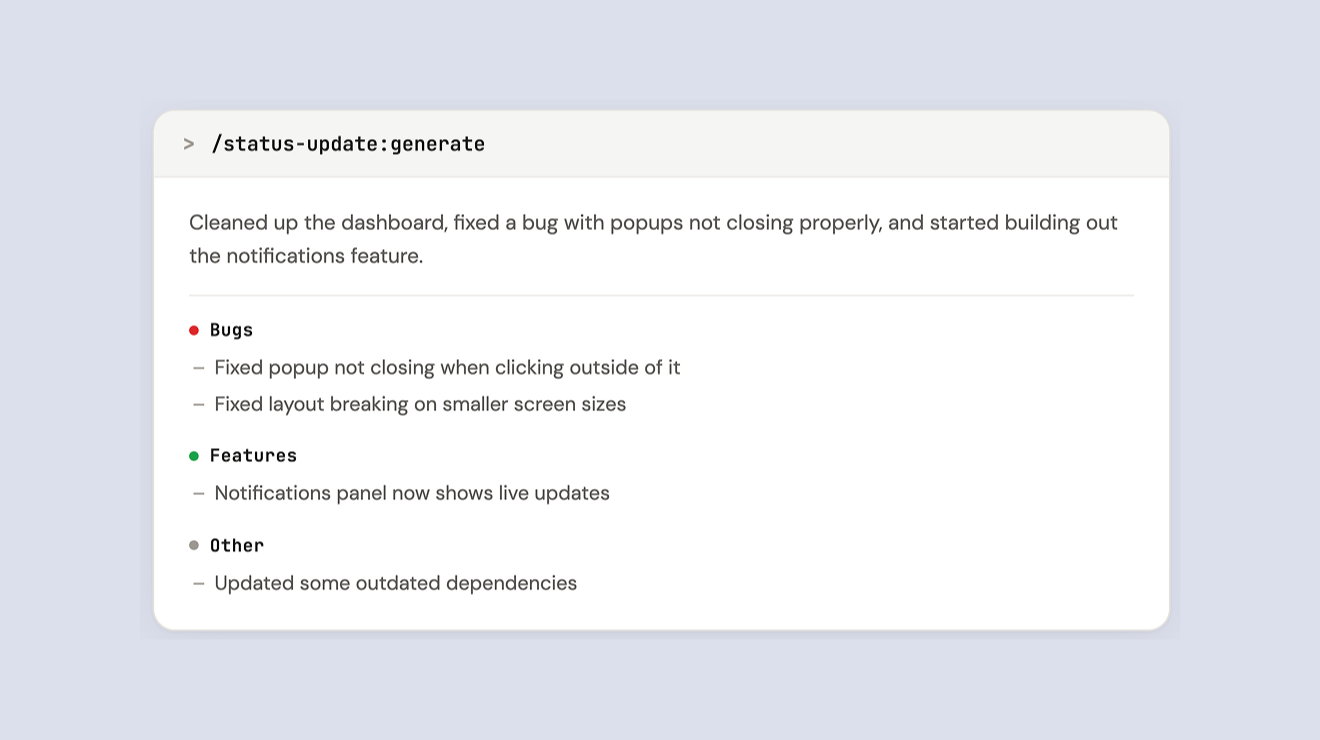Click the Bugs section heading
The height and width of the screenshot is (740, 1320).
point(231,330)
